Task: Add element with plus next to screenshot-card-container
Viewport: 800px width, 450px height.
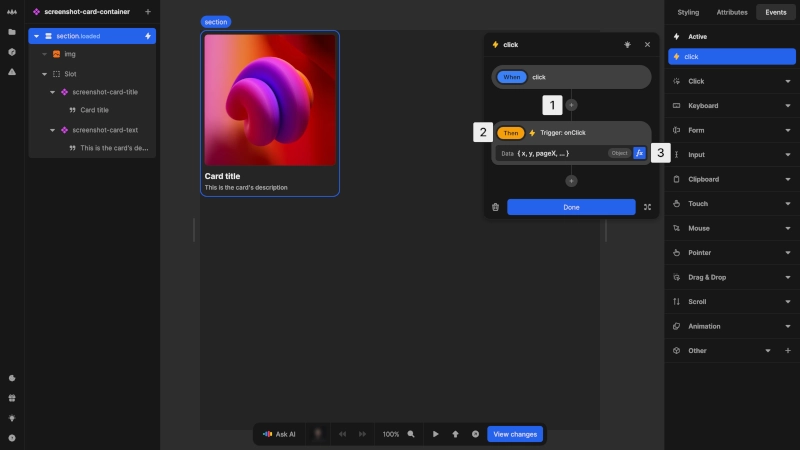Action: [x=148, y=11]
